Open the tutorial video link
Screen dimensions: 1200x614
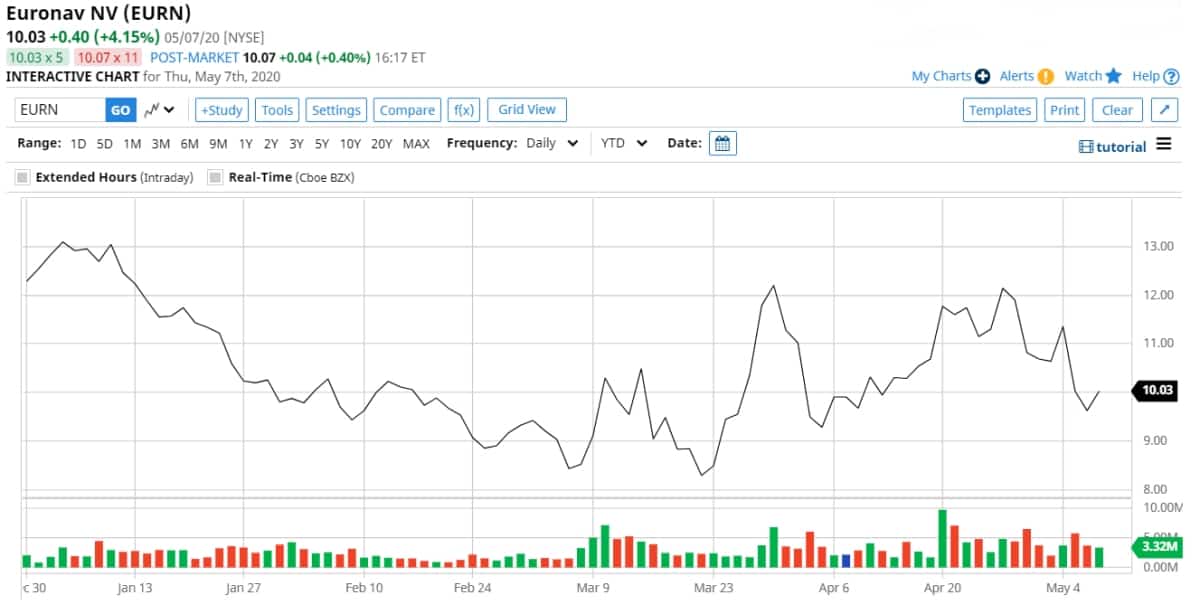(1113, 147)
